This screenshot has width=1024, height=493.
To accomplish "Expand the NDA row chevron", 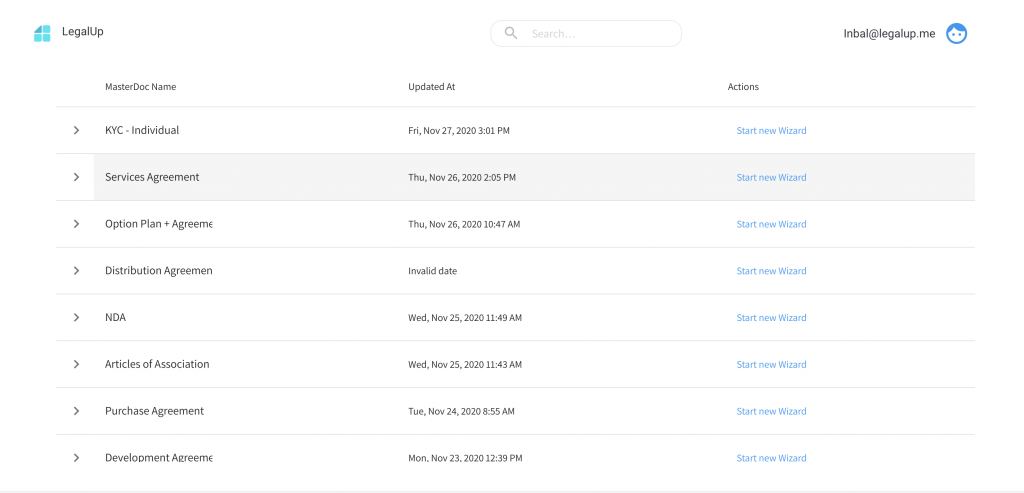I will (76, 317).
